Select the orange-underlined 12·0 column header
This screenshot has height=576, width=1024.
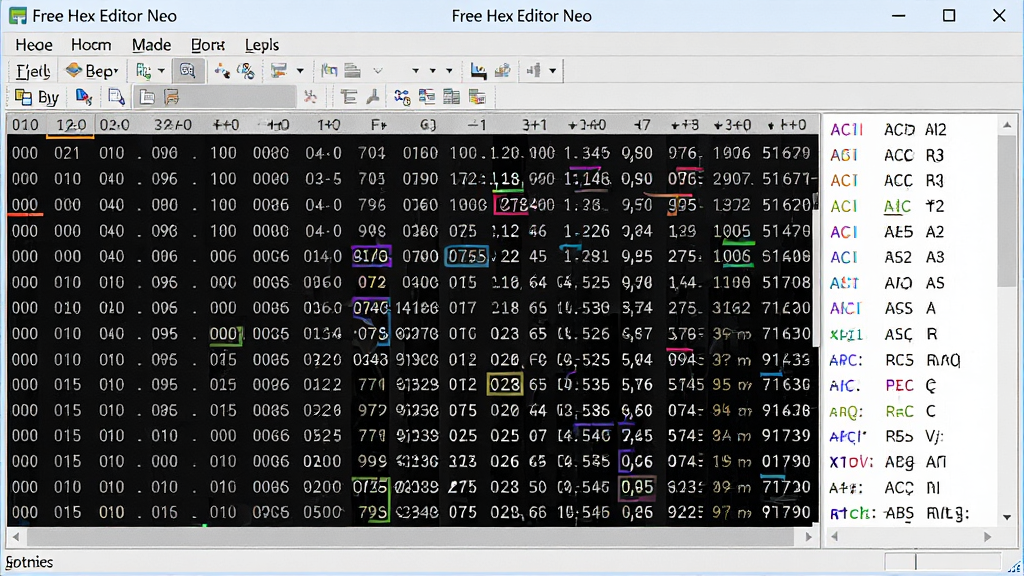71,125
